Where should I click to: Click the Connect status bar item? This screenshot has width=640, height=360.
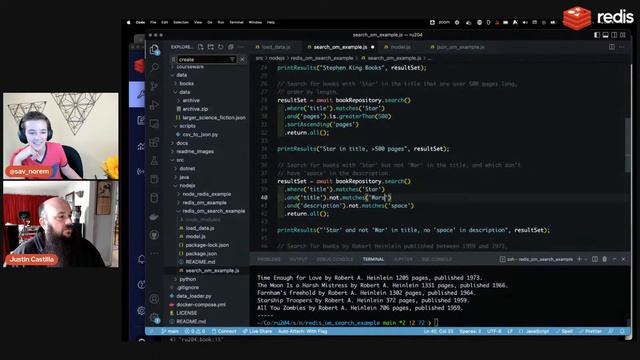pyautogui.click(x=224, y=331)
